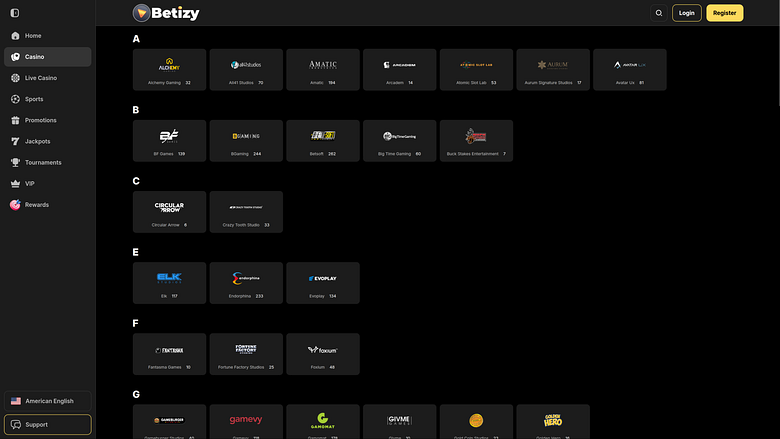
Task: Click the page vertical scrollbar
Action: [x=778, y=53]
